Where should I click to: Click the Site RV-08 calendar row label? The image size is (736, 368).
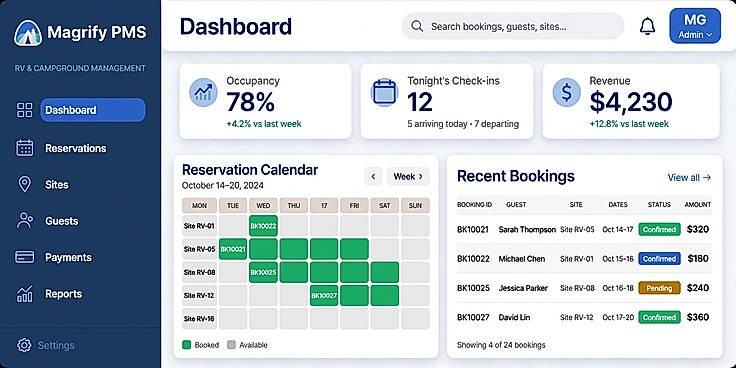pos(199,272)
